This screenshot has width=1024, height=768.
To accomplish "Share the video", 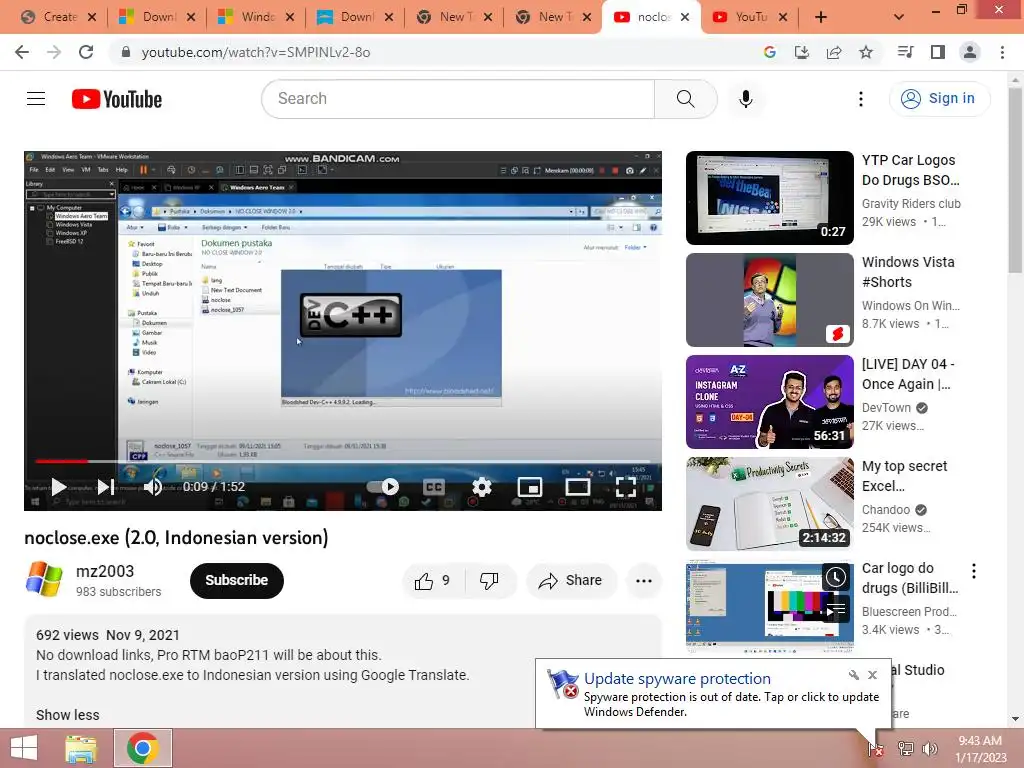I will 571,580.
